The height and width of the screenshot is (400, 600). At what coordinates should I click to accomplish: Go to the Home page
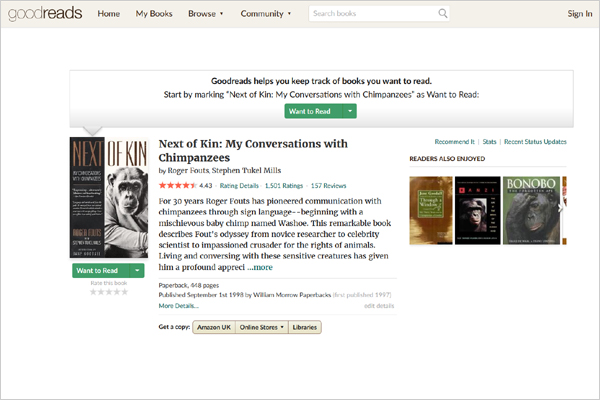[109, 13]
